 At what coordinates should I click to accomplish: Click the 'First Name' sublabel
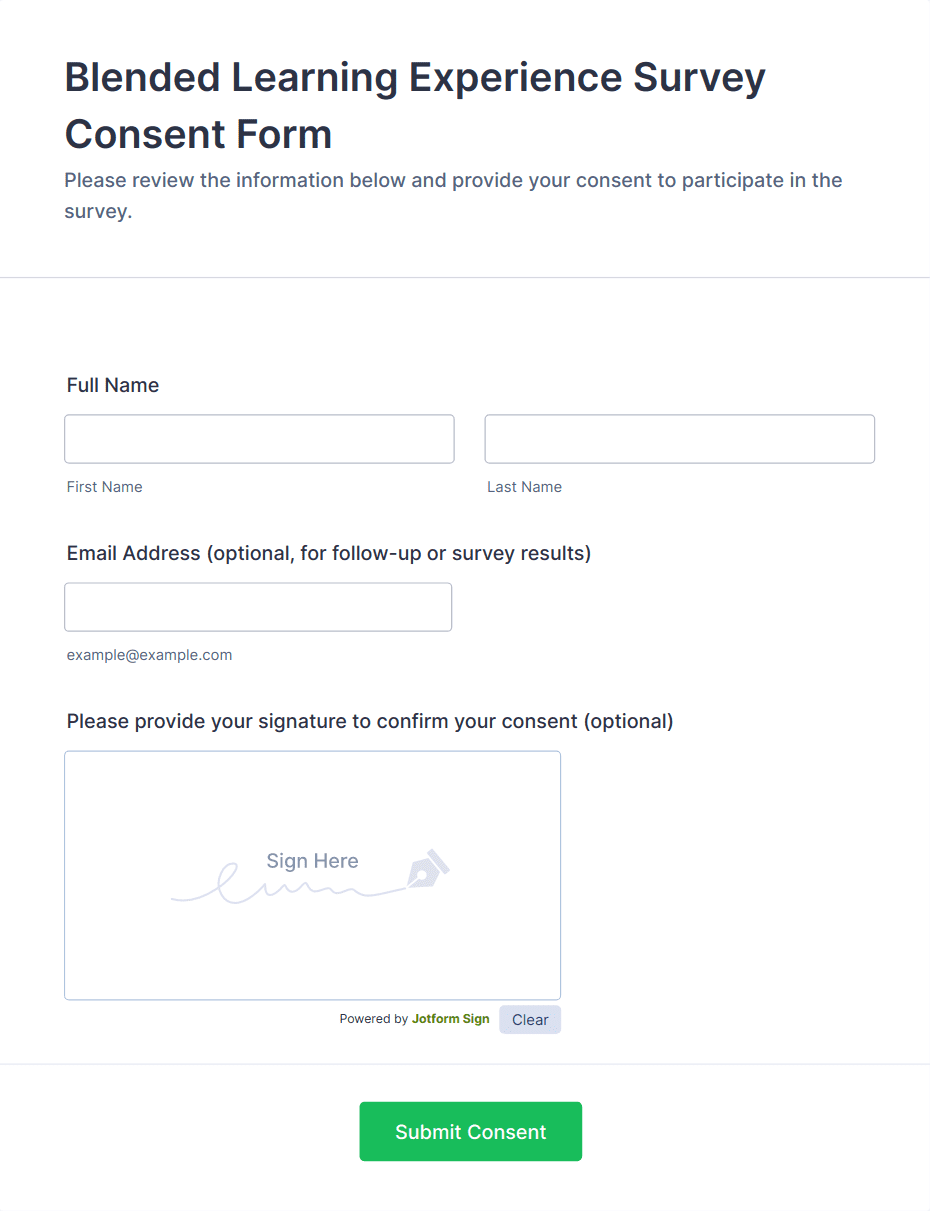(105, 487)
